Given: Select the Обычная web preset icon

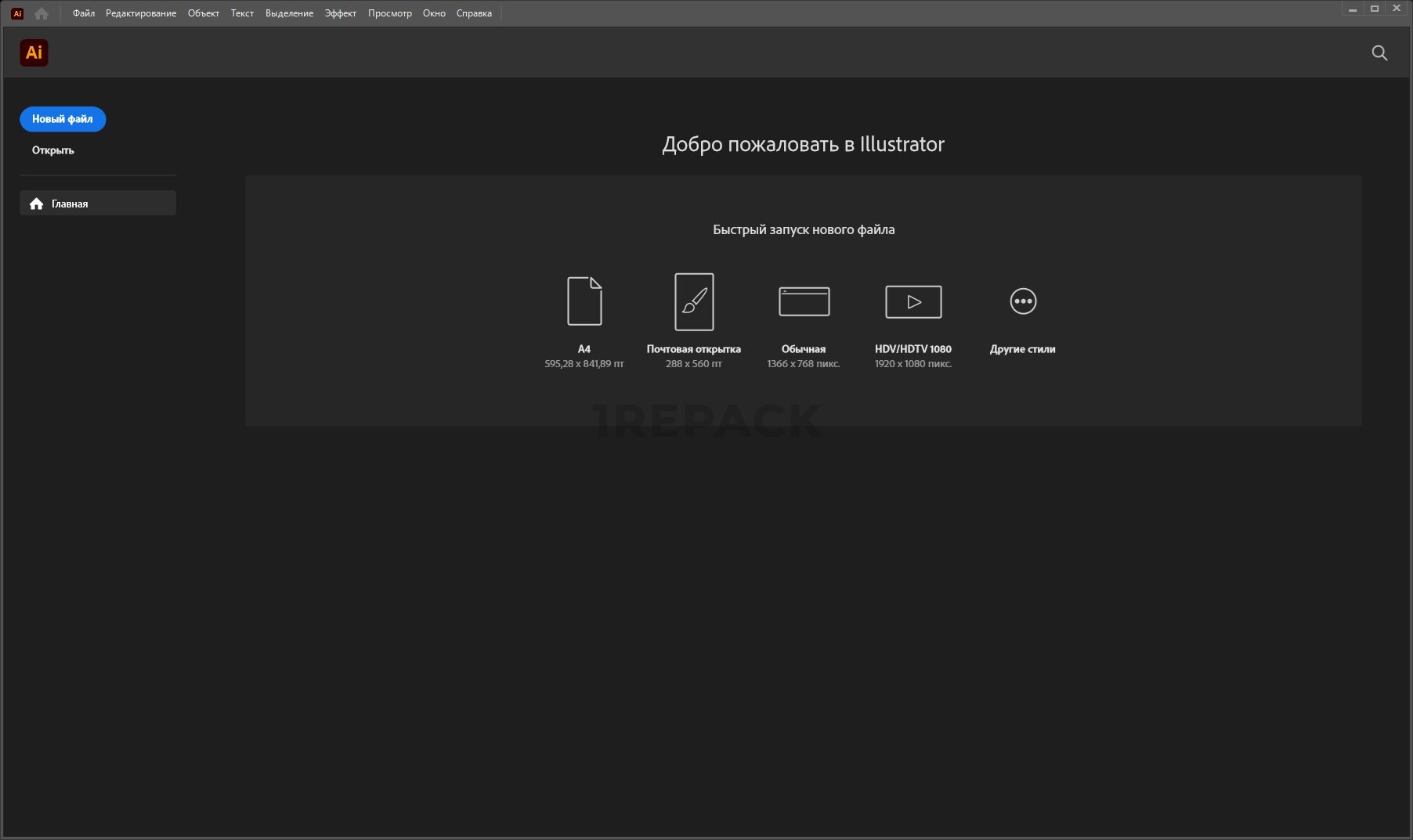Looking at the screenshot, I should click(804, 301).
